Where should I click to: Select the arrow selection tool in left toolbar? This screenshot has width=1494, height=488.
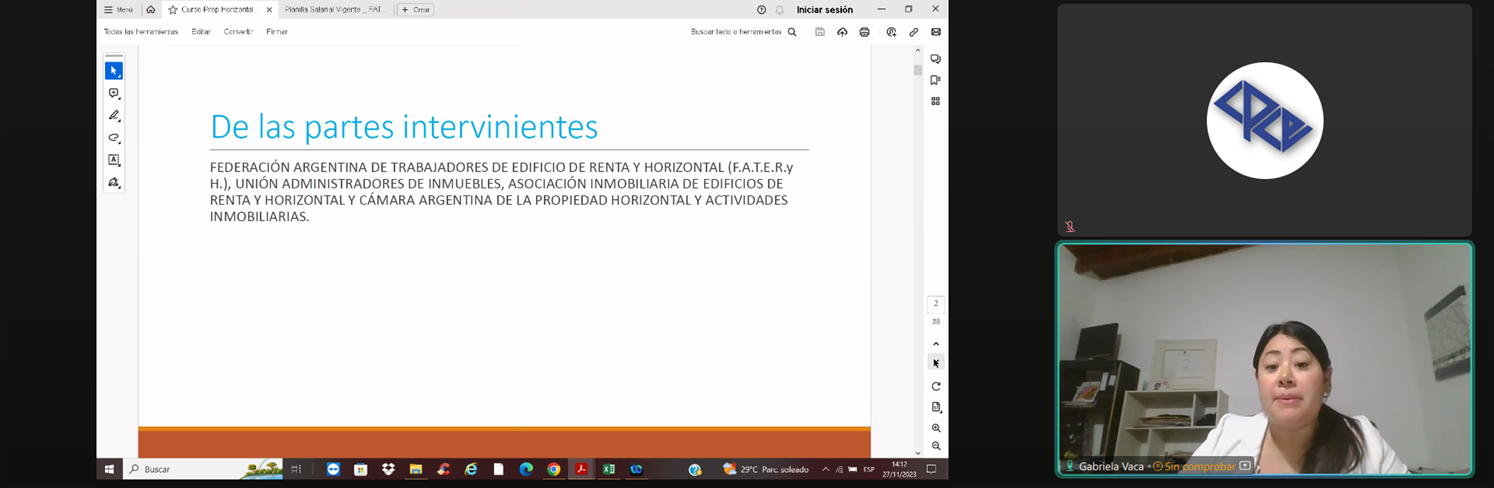114,71
